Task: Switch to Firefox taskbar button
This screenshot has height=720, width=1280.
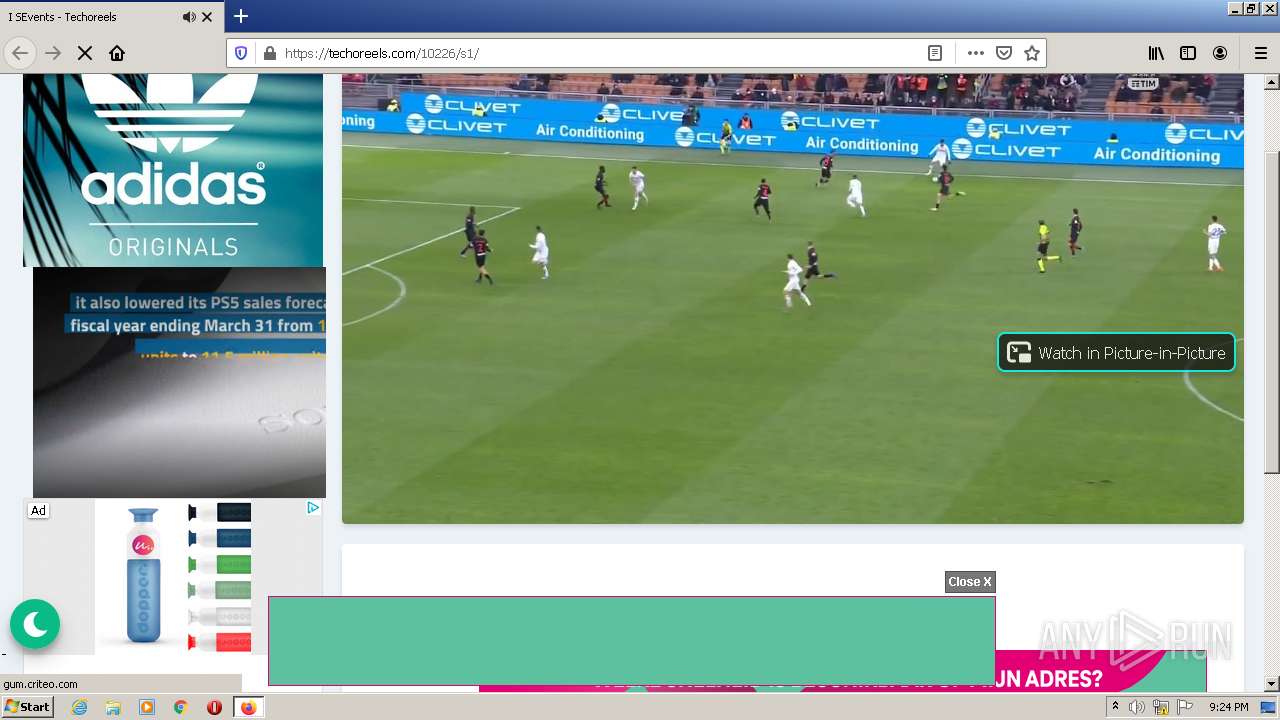Action: (x=248, y=707)
